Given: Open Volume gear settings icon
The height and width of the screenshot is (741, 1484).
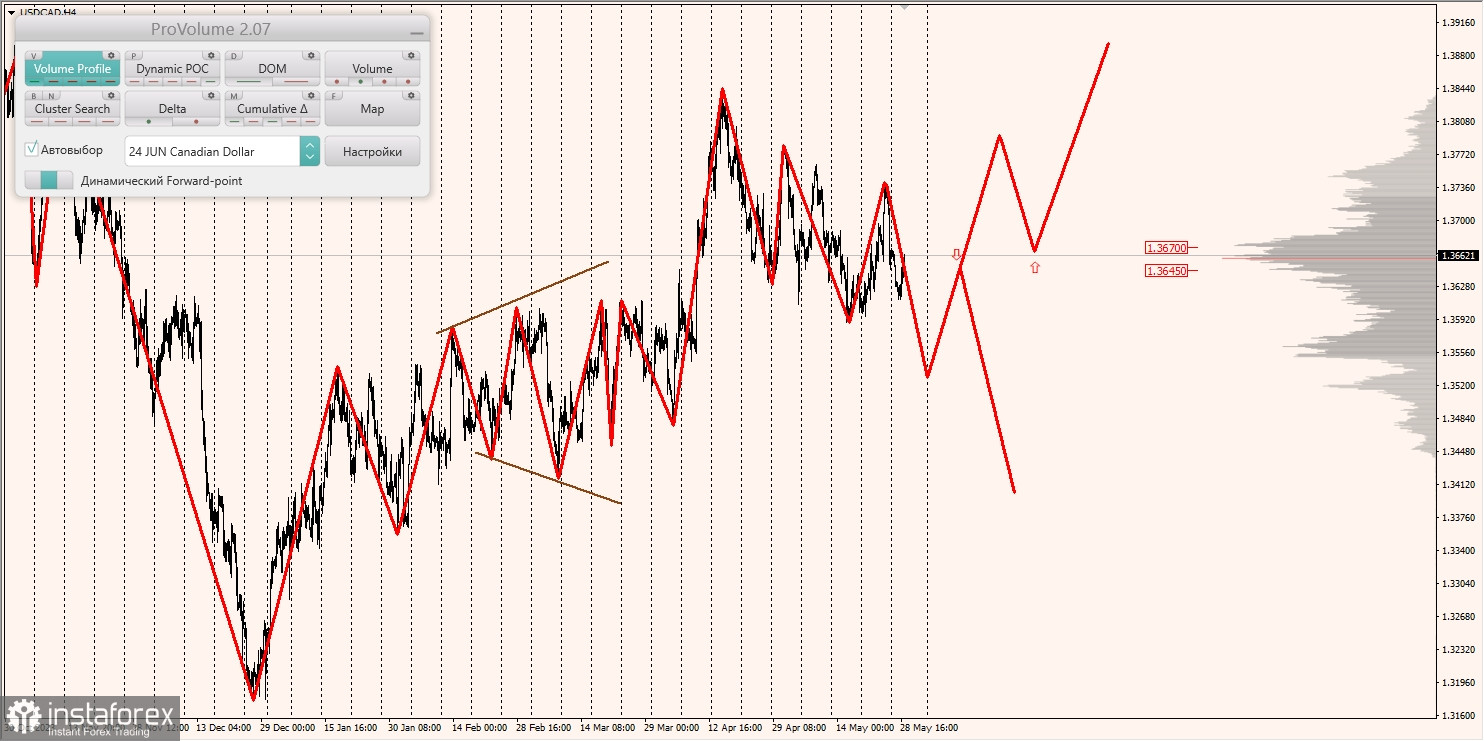Looking at the screenshot, I should (x=411, y=55).
